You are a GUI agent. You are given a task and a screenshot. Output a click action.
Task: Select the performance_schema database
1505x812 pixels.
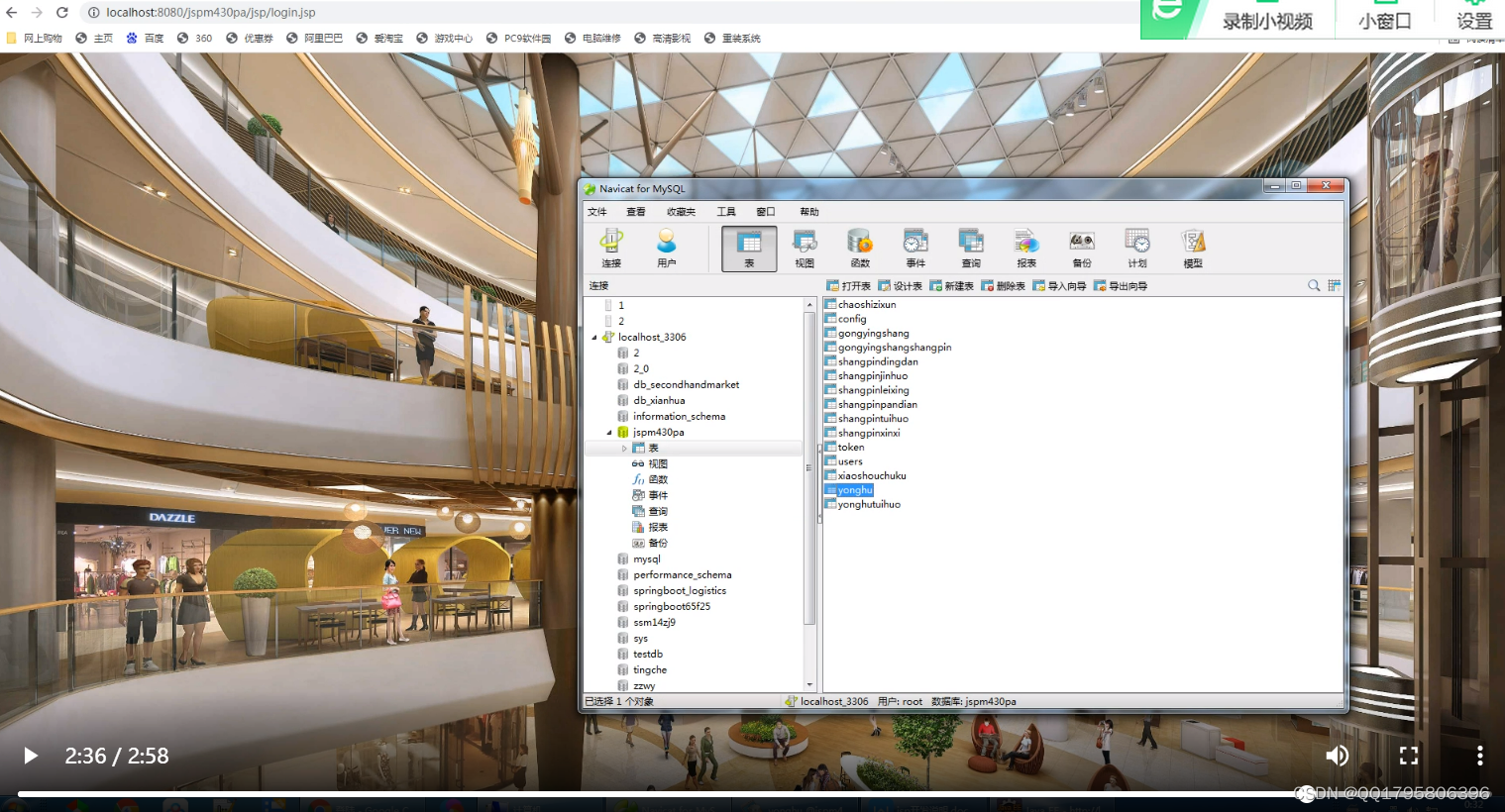pos(682,575)
